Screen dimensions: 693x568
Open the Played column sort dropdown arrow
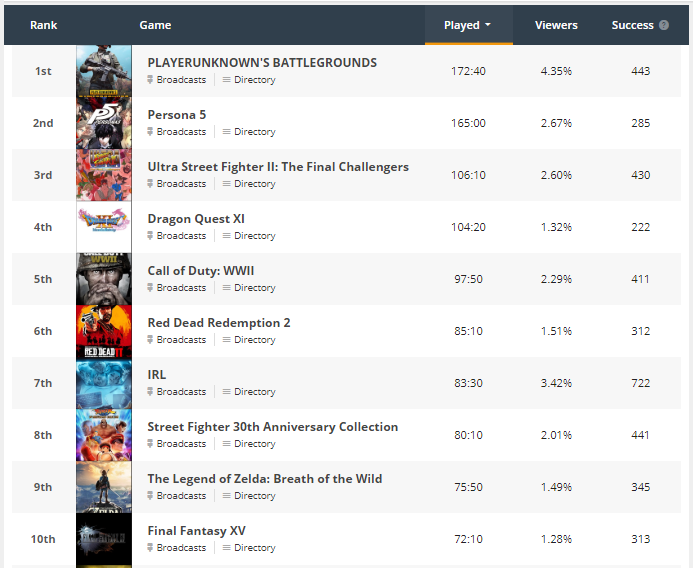[x=487, y=25]
